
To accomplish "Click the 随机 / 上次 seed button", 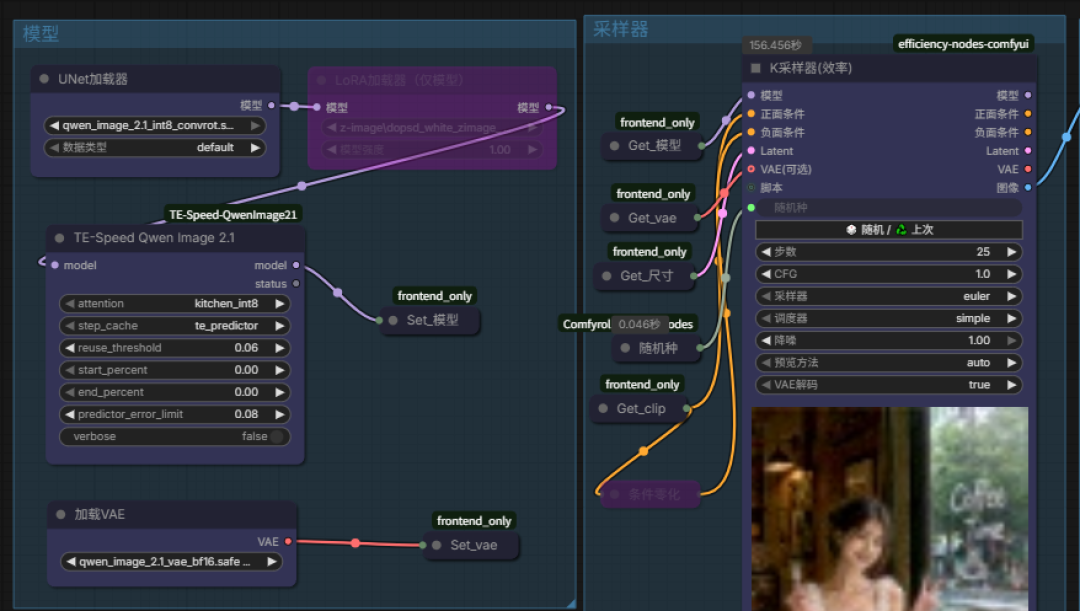I will click(x=889, y=230).
